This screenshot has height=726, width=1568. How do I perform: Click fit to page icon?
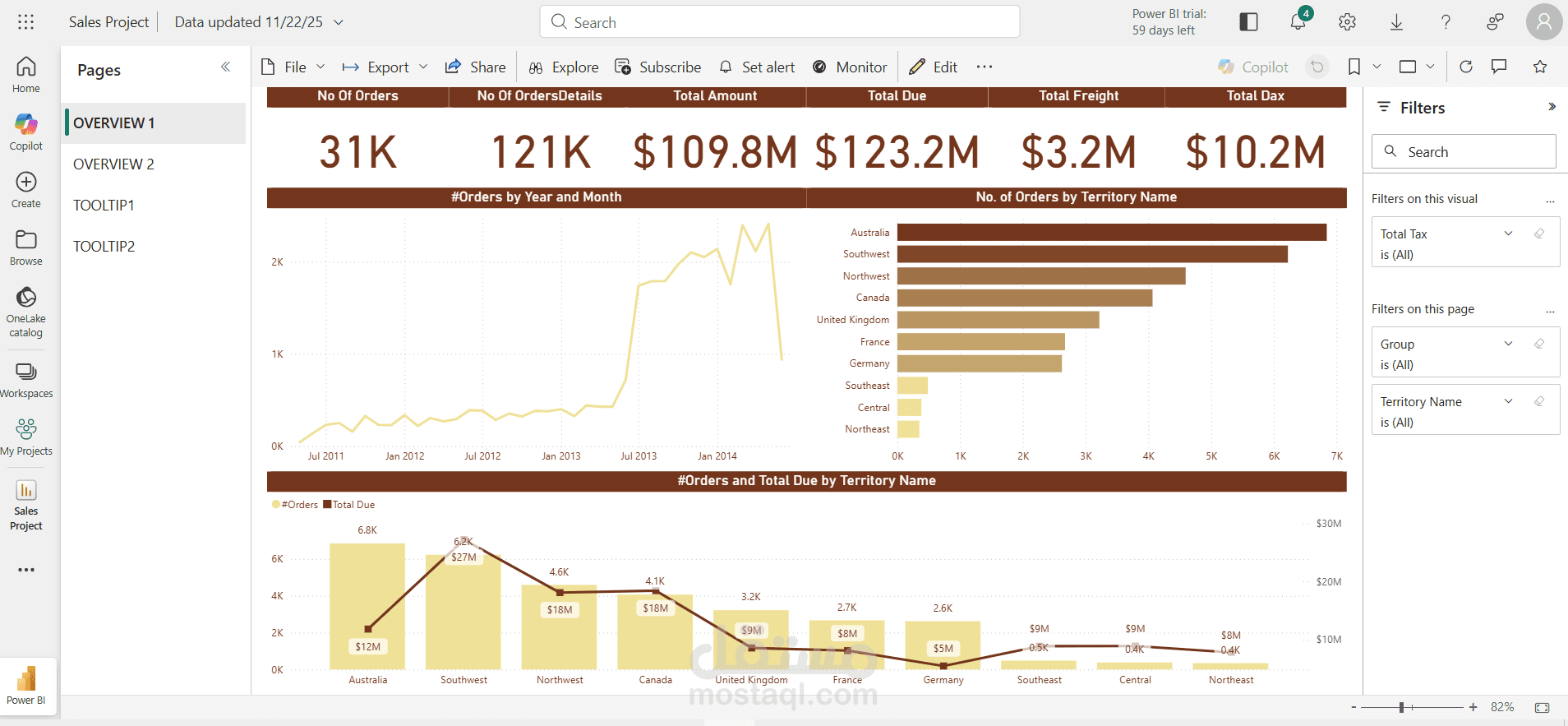coord(1542,707)
